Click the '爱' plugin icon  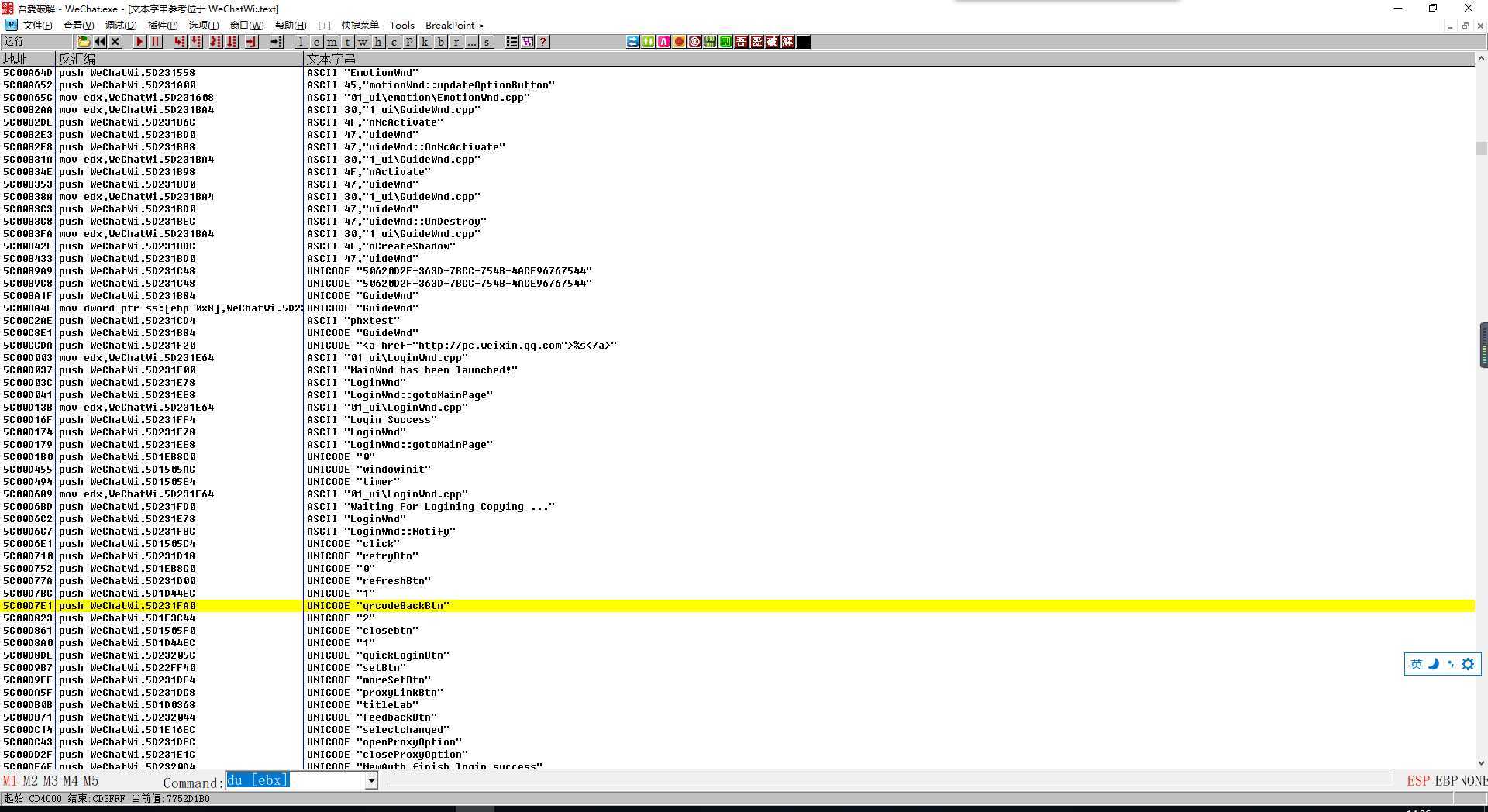click(x=757, y=42)
